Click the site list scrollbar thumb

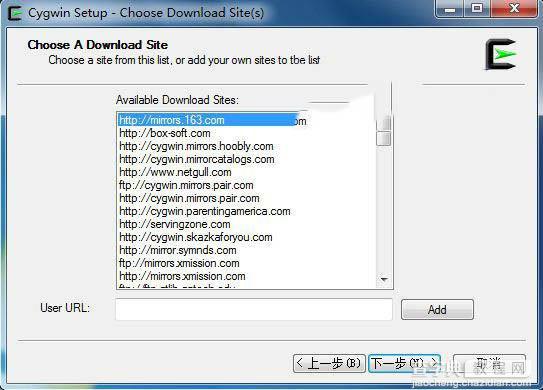384,138
